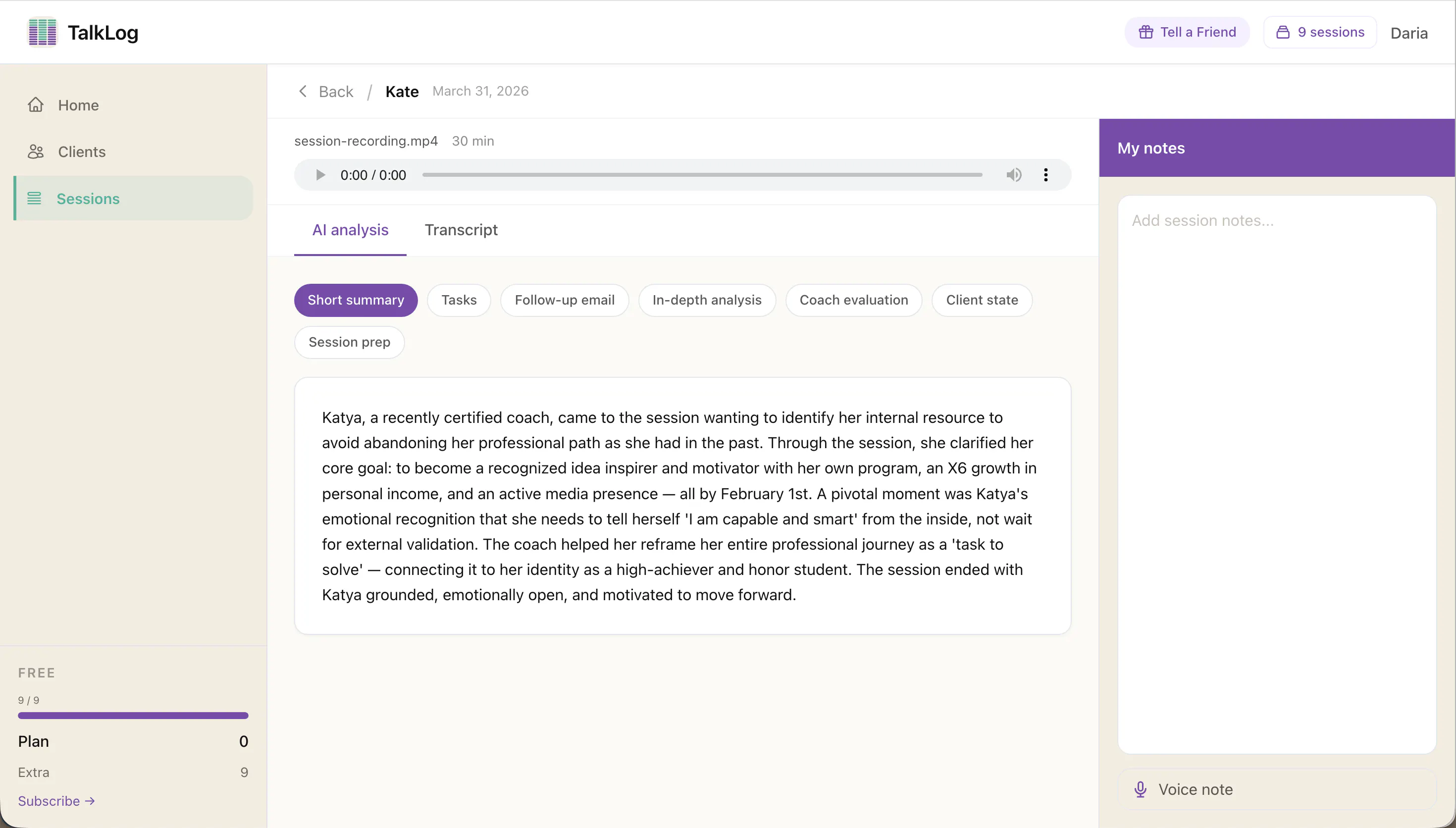Open Sessions in the sidebar

pyautogui.click(x=133, y=199)
